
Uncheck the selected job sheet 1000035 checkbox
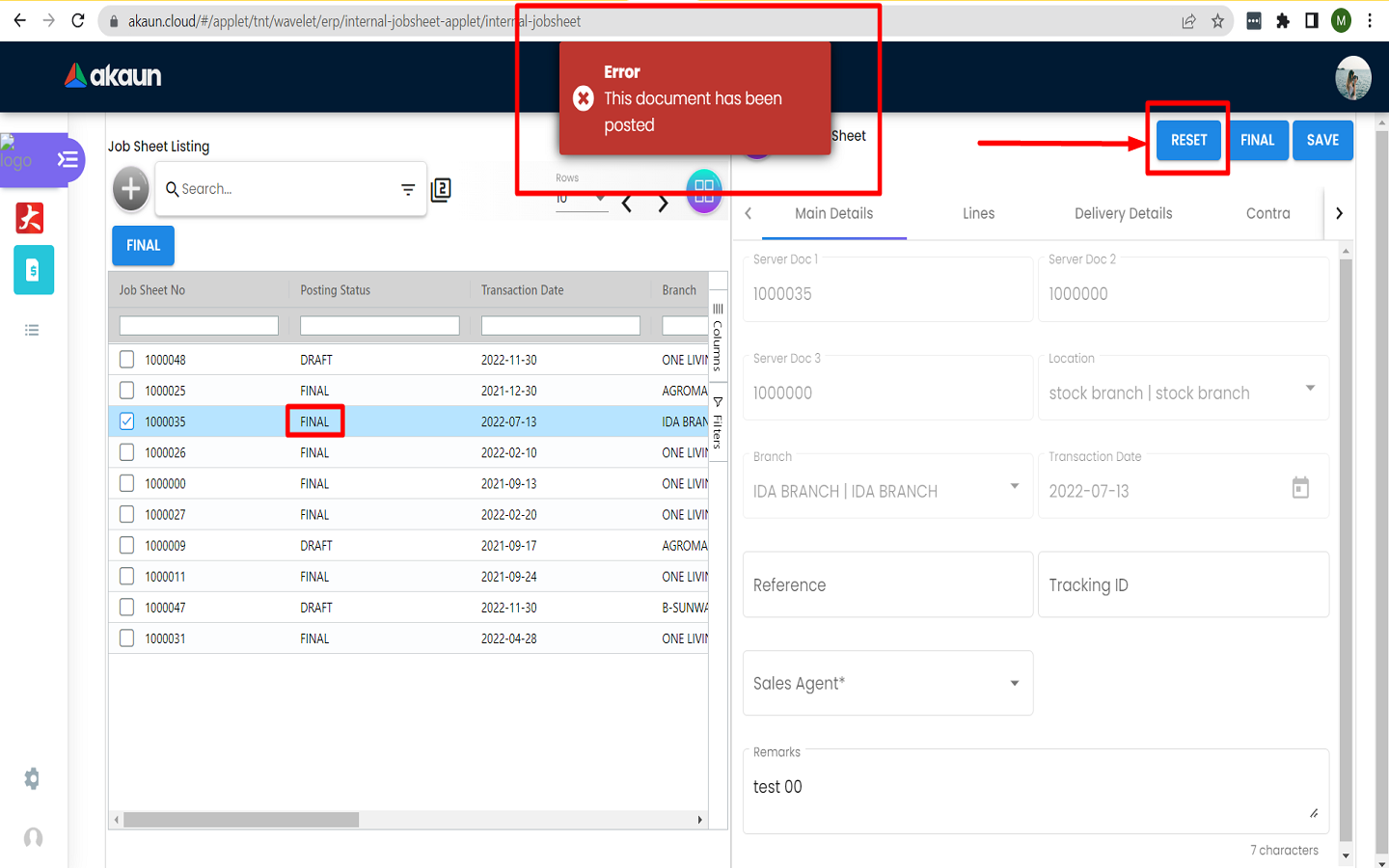[127, 421]
